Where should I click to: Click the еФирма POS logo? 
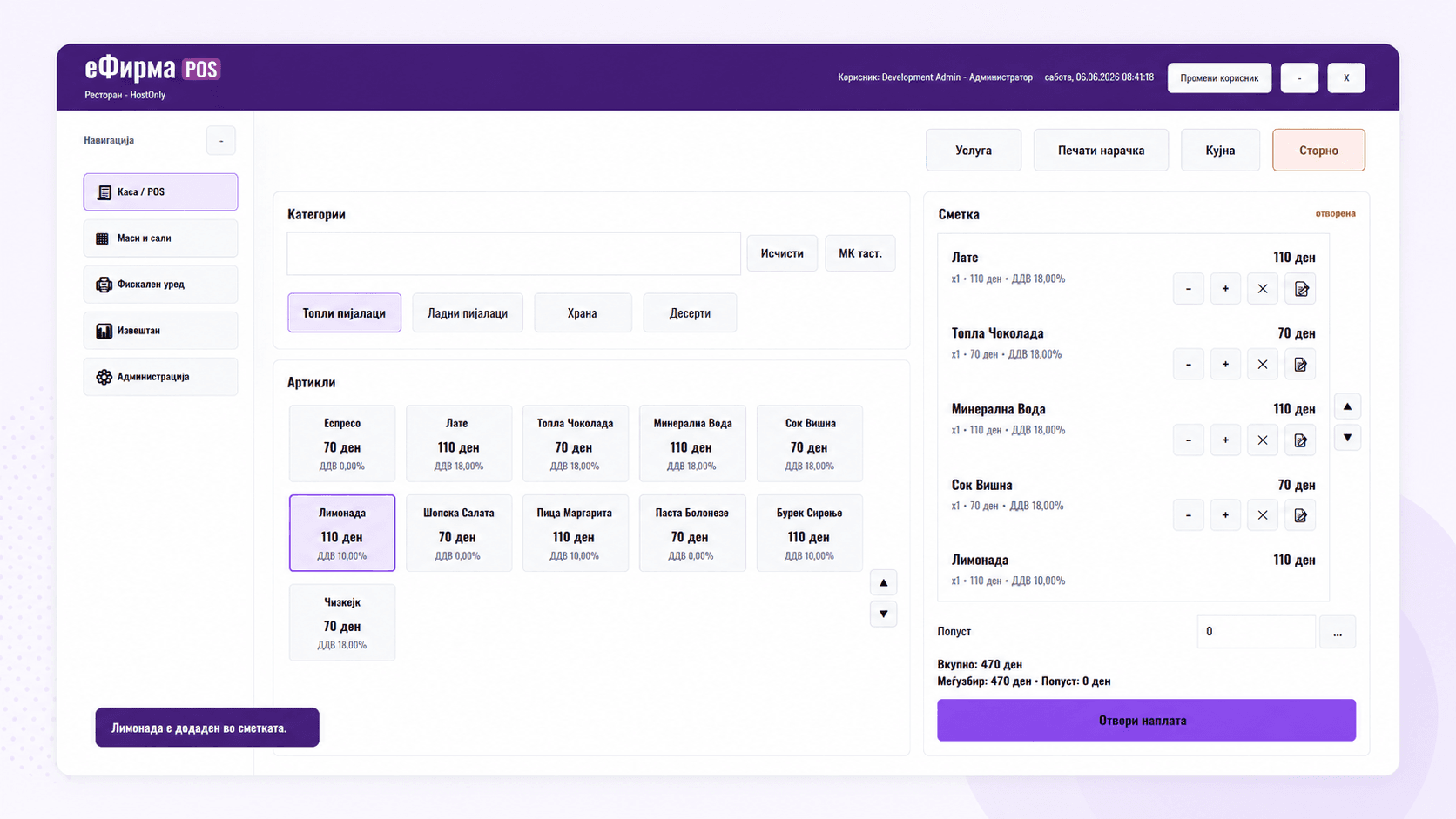(152, 68)
